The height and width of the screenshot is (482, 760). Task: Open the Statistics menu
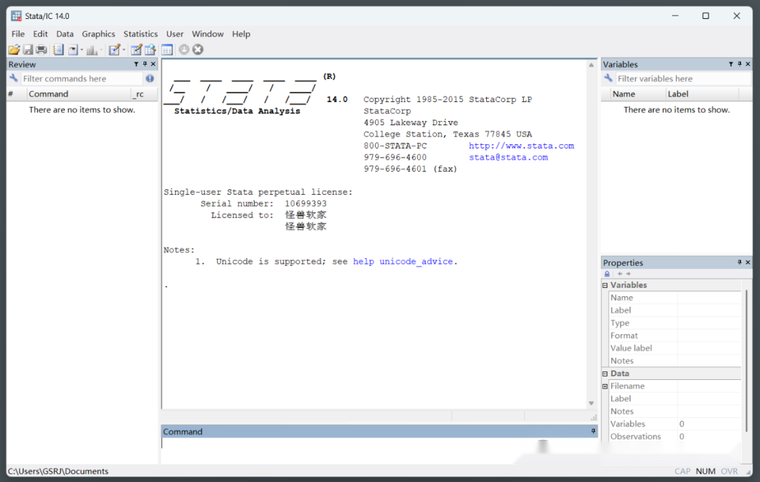(141, 34)
